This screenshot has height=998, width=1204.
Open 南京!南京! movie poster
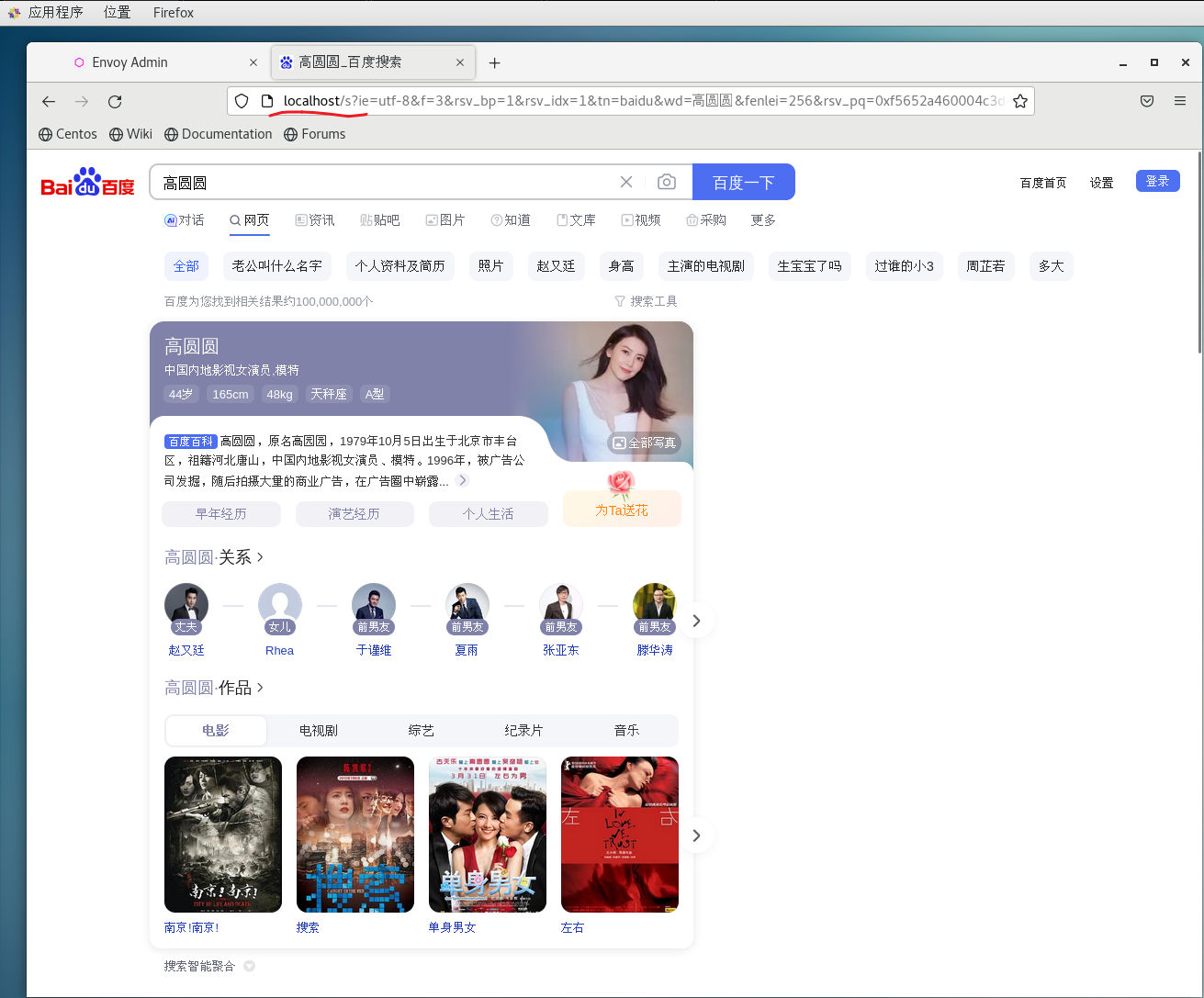coord(223,835)
